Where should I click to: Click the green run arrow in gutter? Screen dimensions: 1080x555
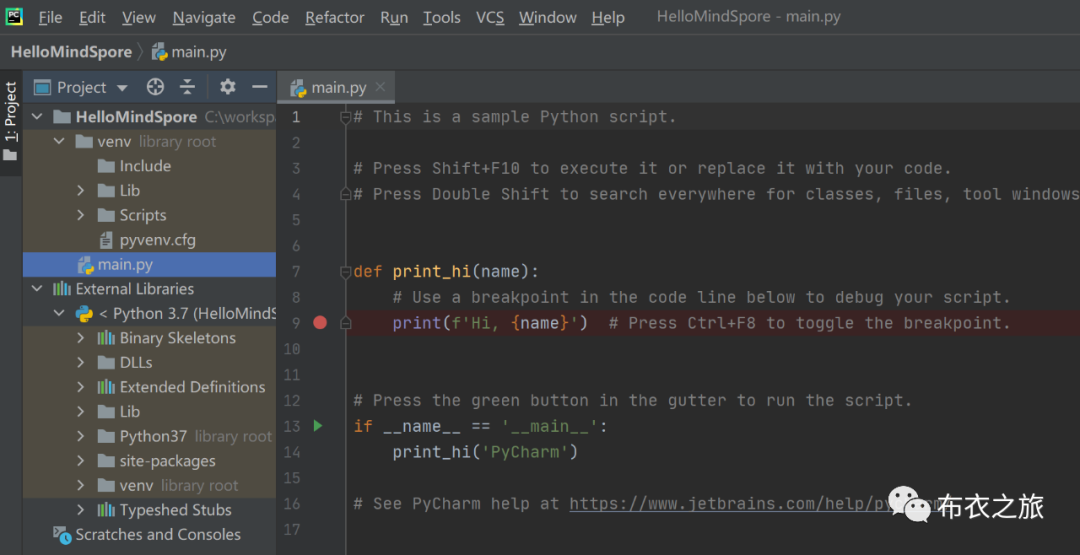318,426
